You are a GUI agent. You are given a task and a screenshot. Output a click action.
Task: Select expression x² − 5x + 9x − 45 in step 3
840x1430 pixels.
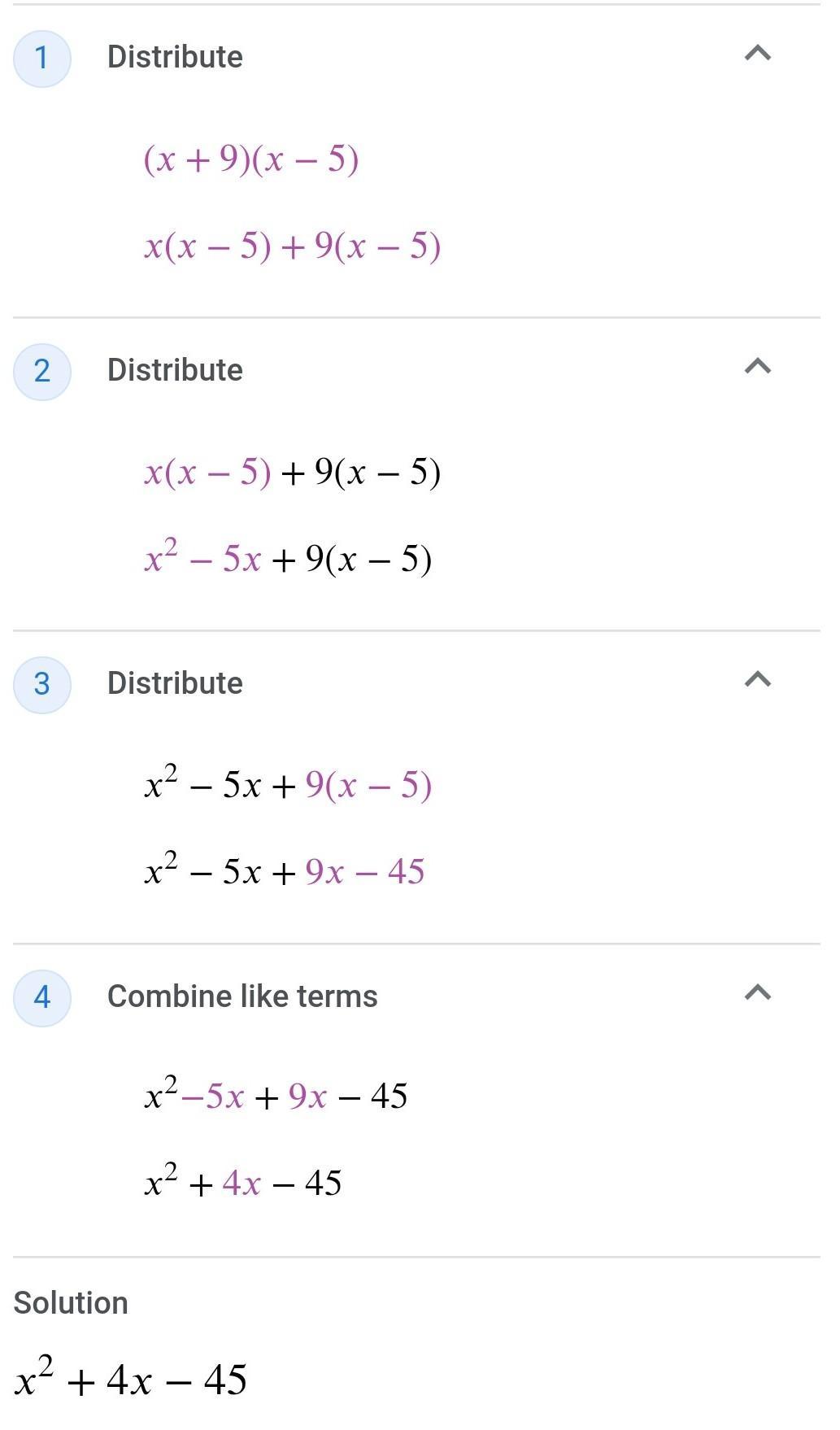(x=284, y=871)
